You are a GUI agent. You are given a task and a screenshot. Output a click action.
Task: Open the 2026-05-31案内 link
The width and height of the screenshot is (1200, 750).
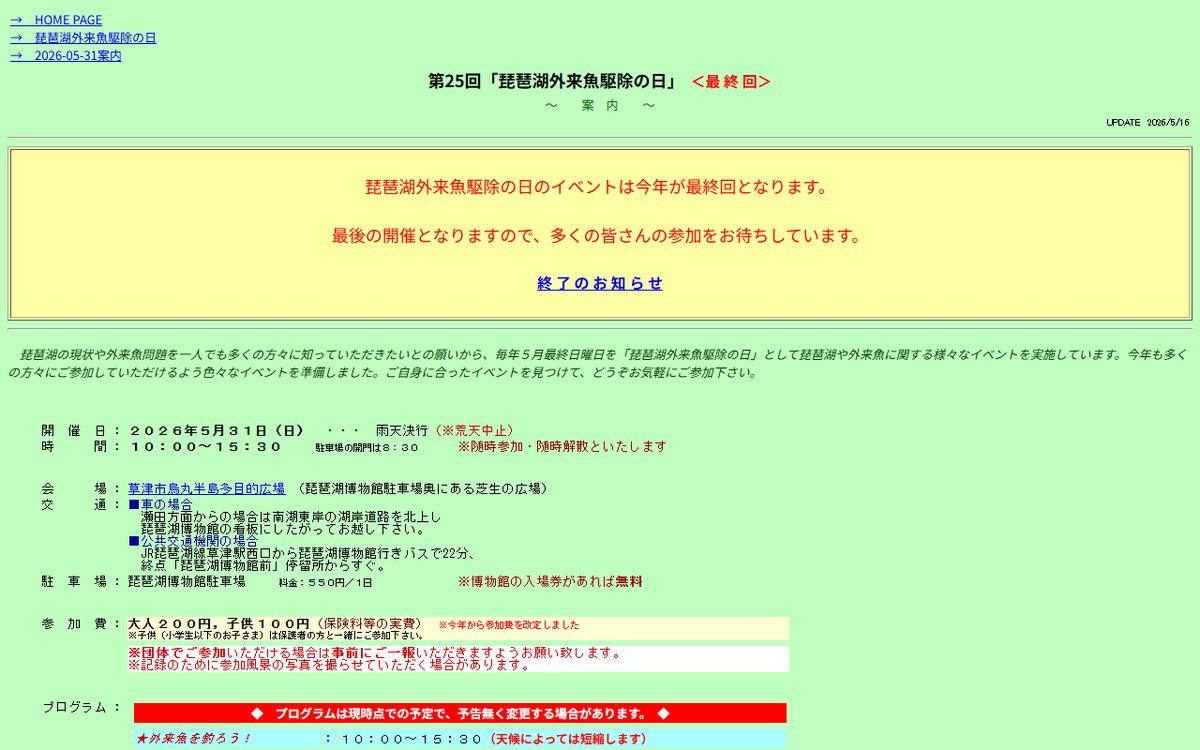point(66,56)
